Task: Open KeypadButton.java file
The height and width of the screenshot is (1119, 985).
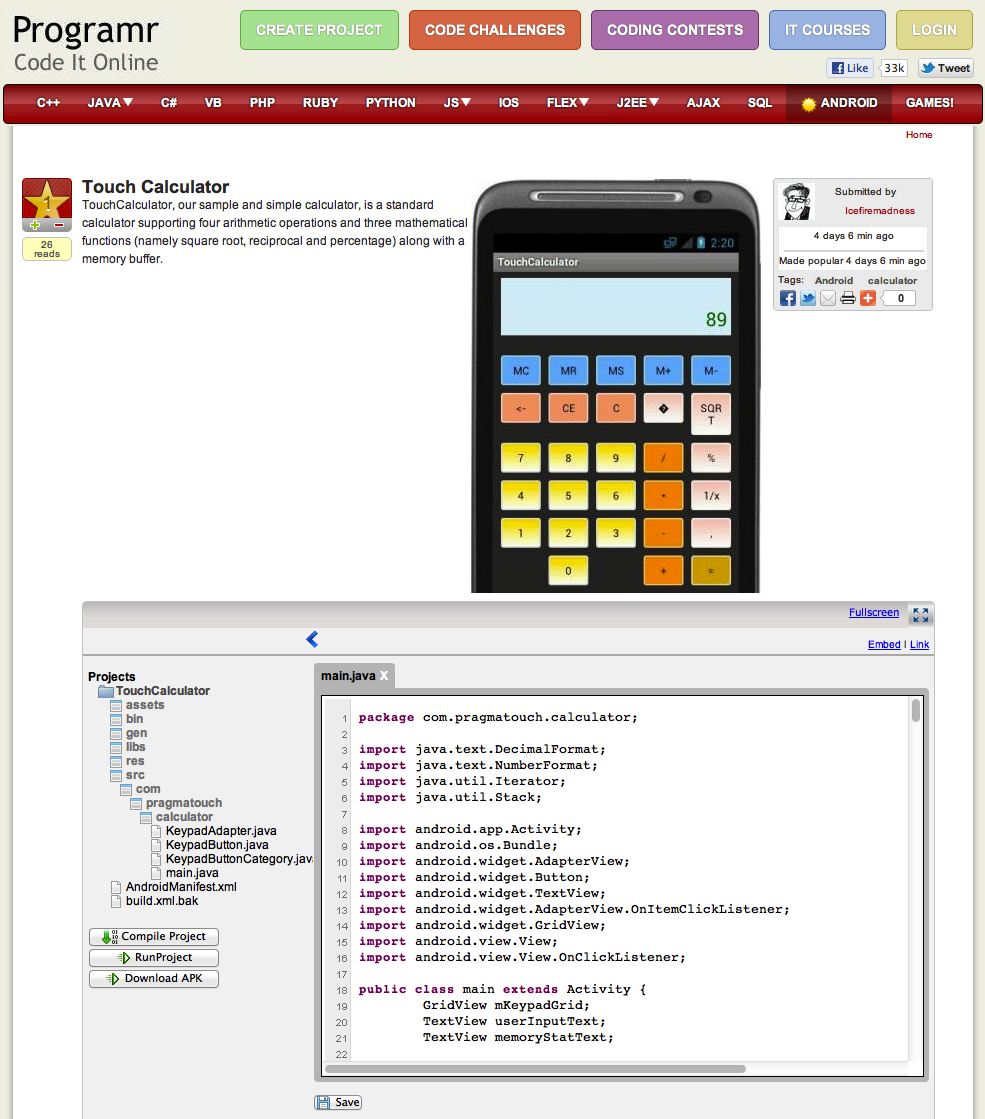Action: [210, 845]
